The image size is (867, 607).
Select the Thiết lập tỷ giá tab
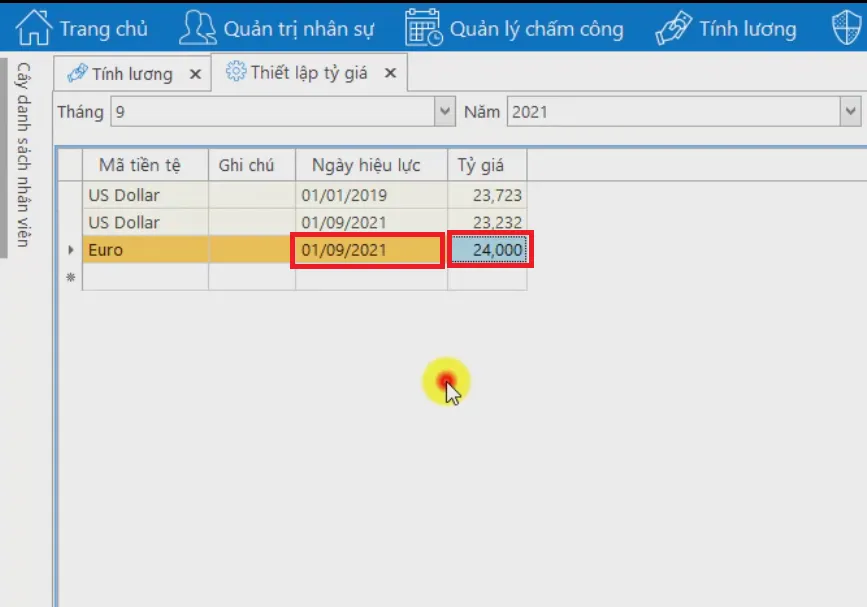click(x=309, y=72)
